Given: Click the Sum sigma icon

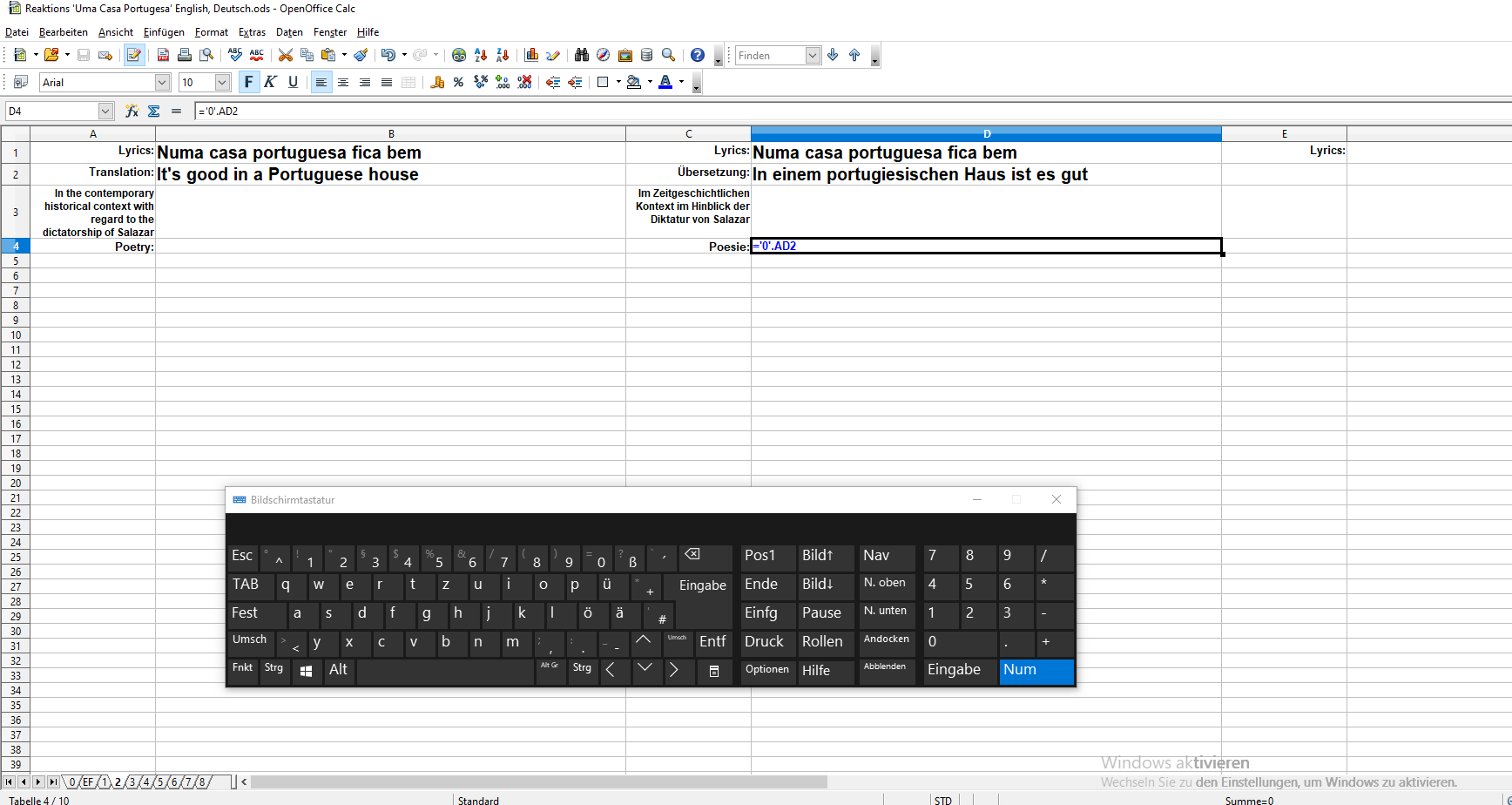Looking at the screenshot, I should pyautogui.click(x=154, y=111).
